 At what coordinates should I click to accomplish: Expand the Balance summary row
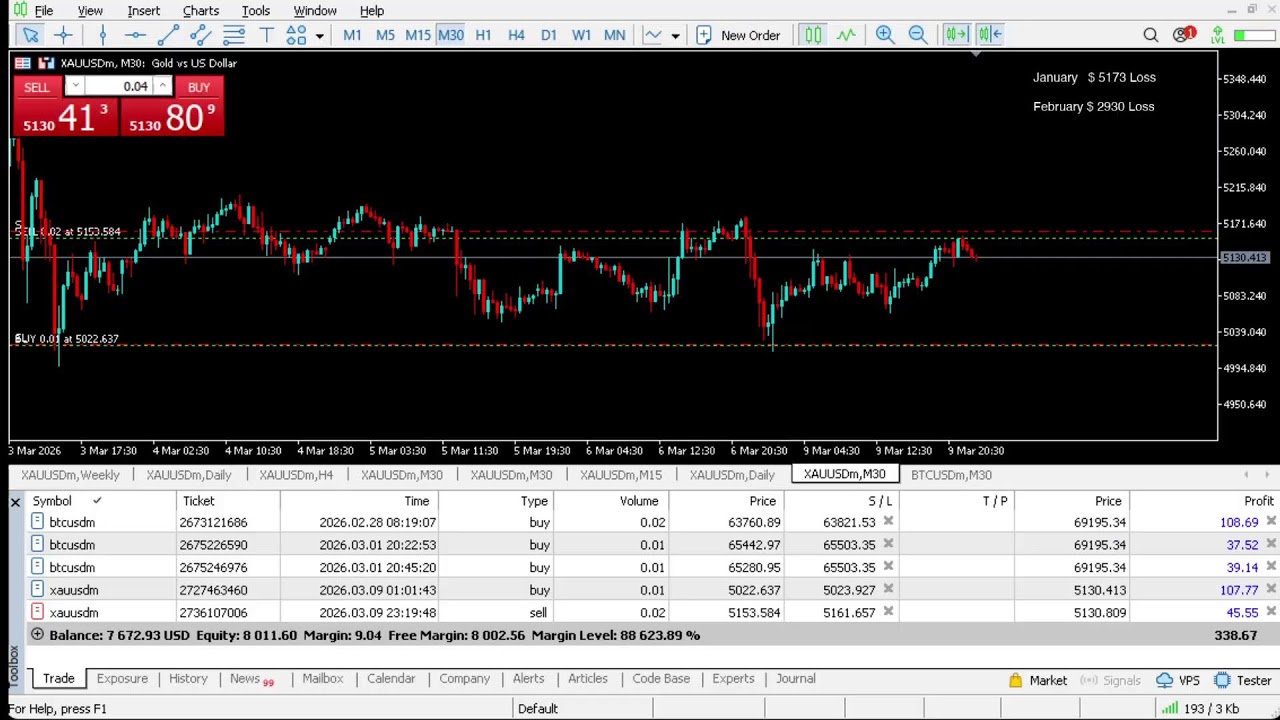pos(37,635)
